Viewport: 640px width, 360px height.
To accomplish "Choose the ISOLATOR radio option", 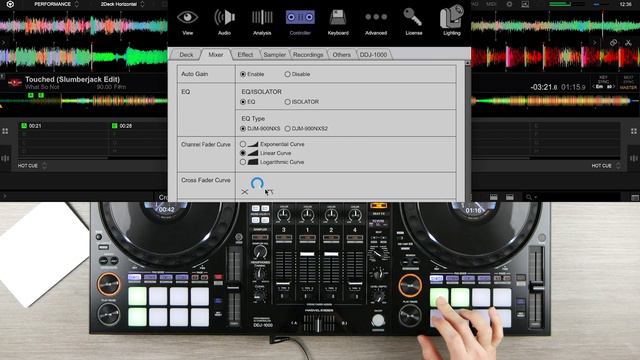I will coord(287,102).
